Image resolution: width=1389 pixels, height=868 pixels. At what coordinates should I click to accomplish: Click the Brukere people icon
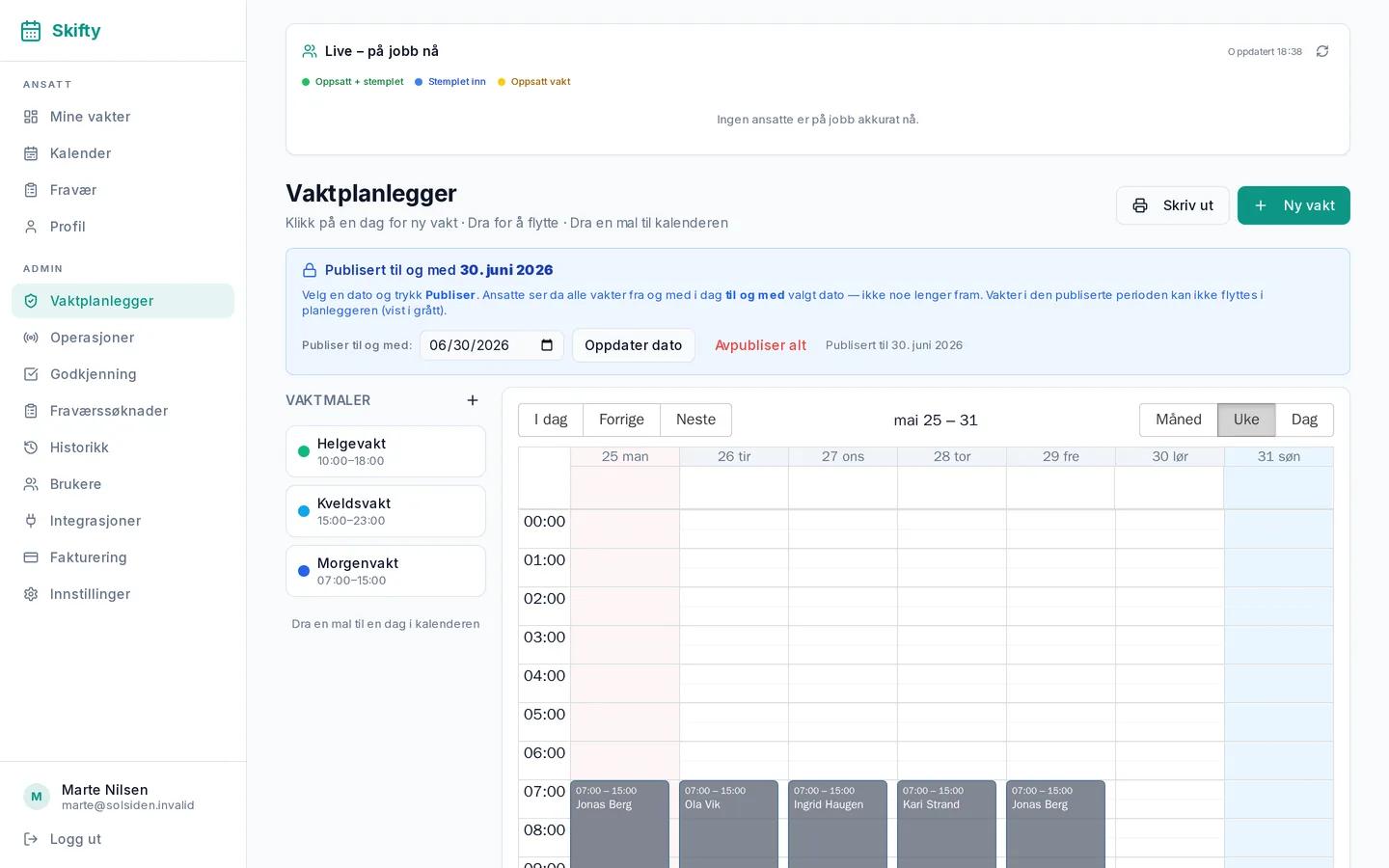pos(31,484)
